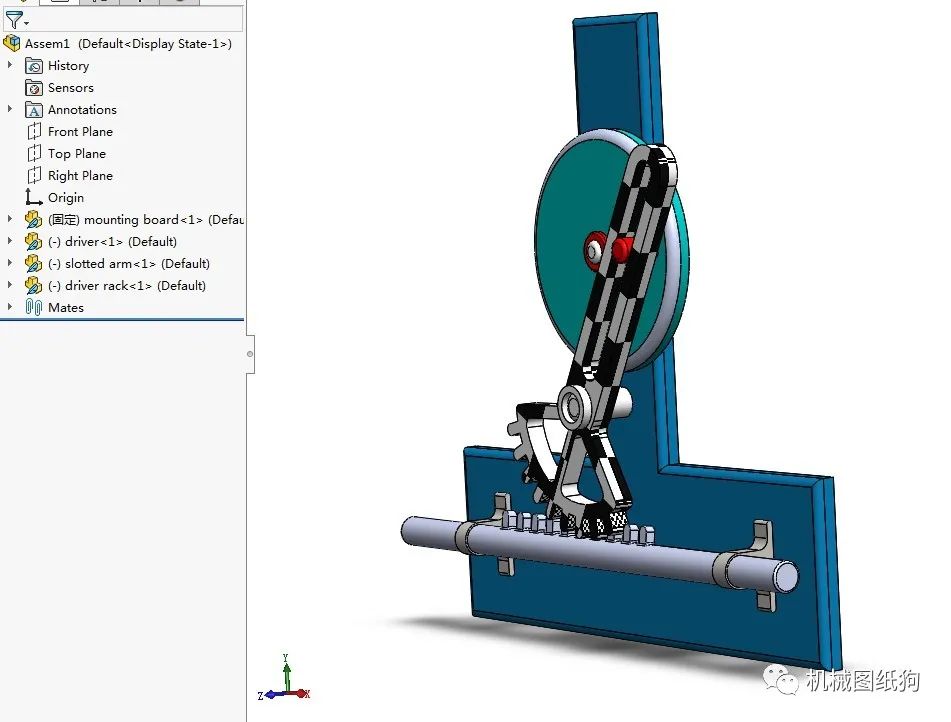Select the Origin icon

(x=33, y=197)
